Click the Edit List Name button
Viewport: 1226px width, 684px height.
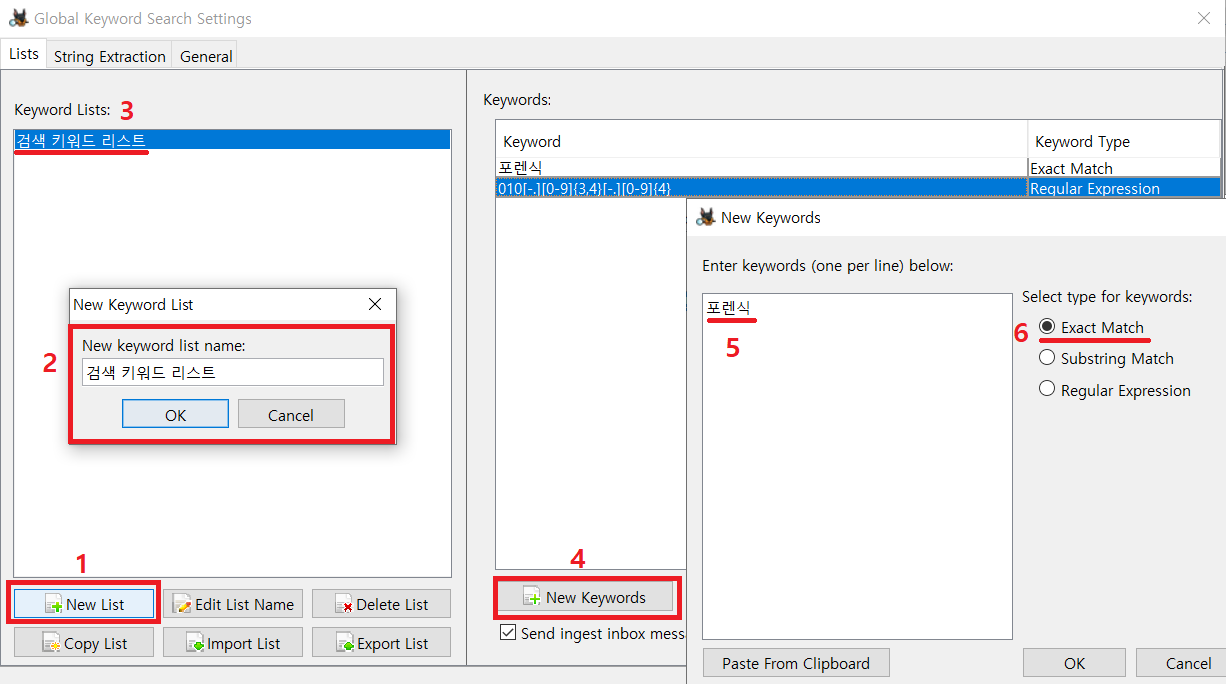(233, 604)
